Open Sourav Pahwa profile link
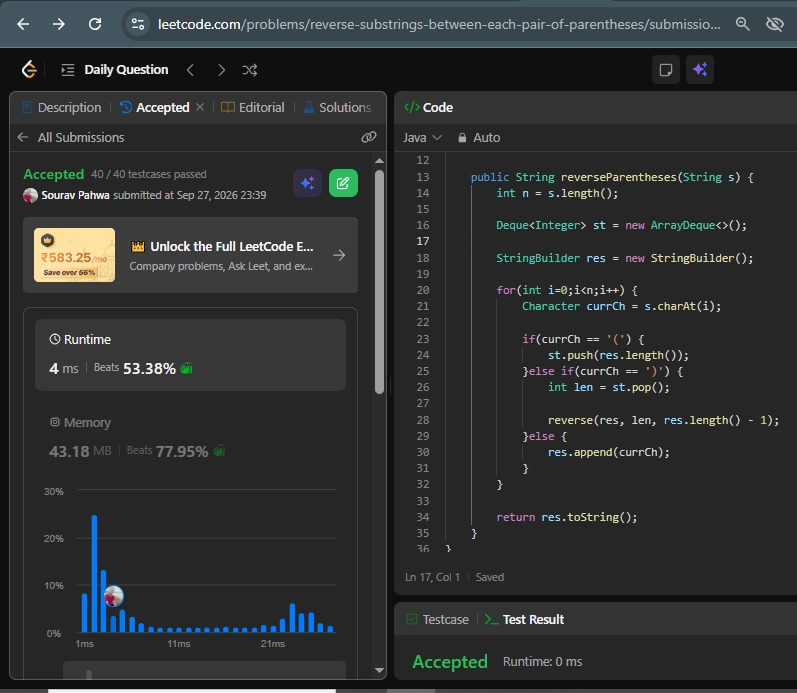 [75, 195]
